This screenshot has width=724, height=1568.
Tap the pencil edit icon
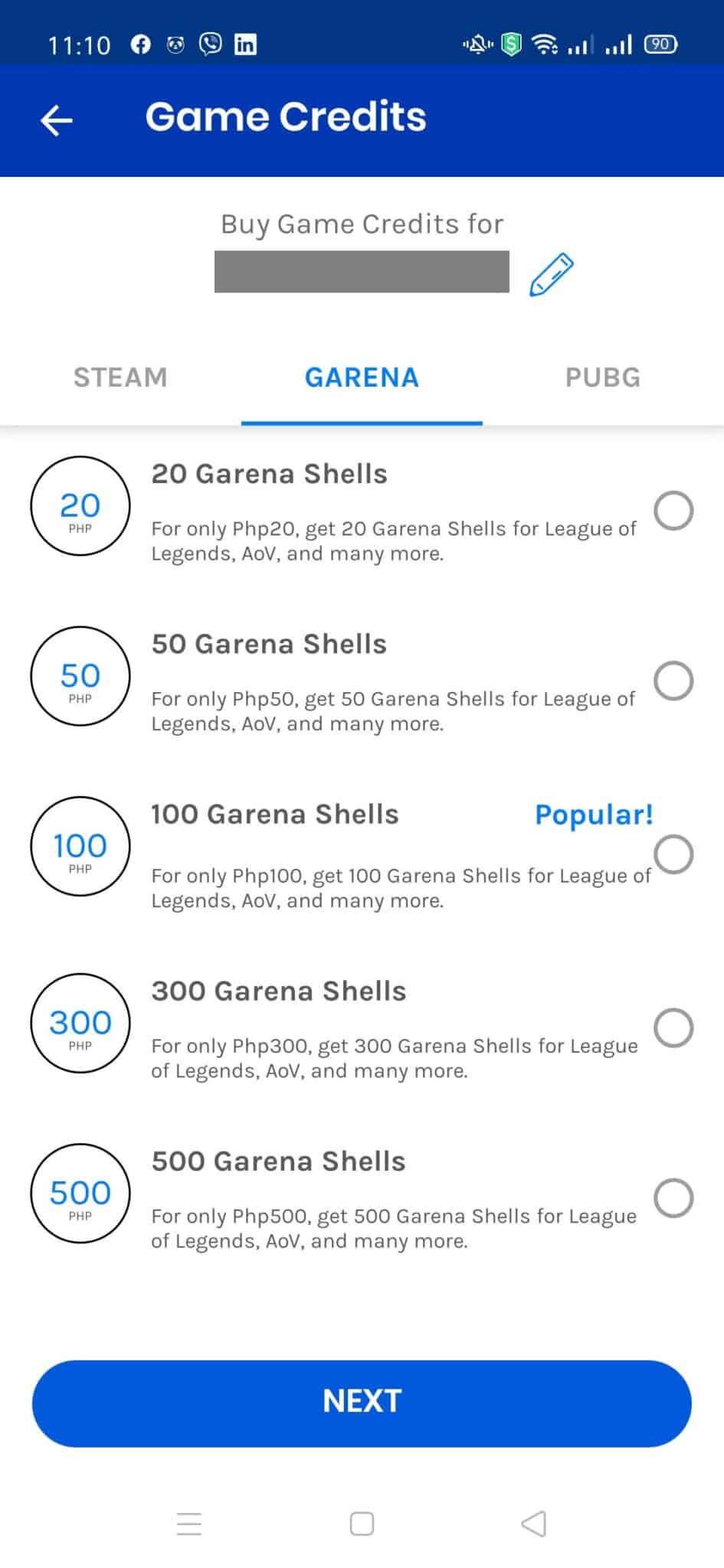click(x=551, y=274)
